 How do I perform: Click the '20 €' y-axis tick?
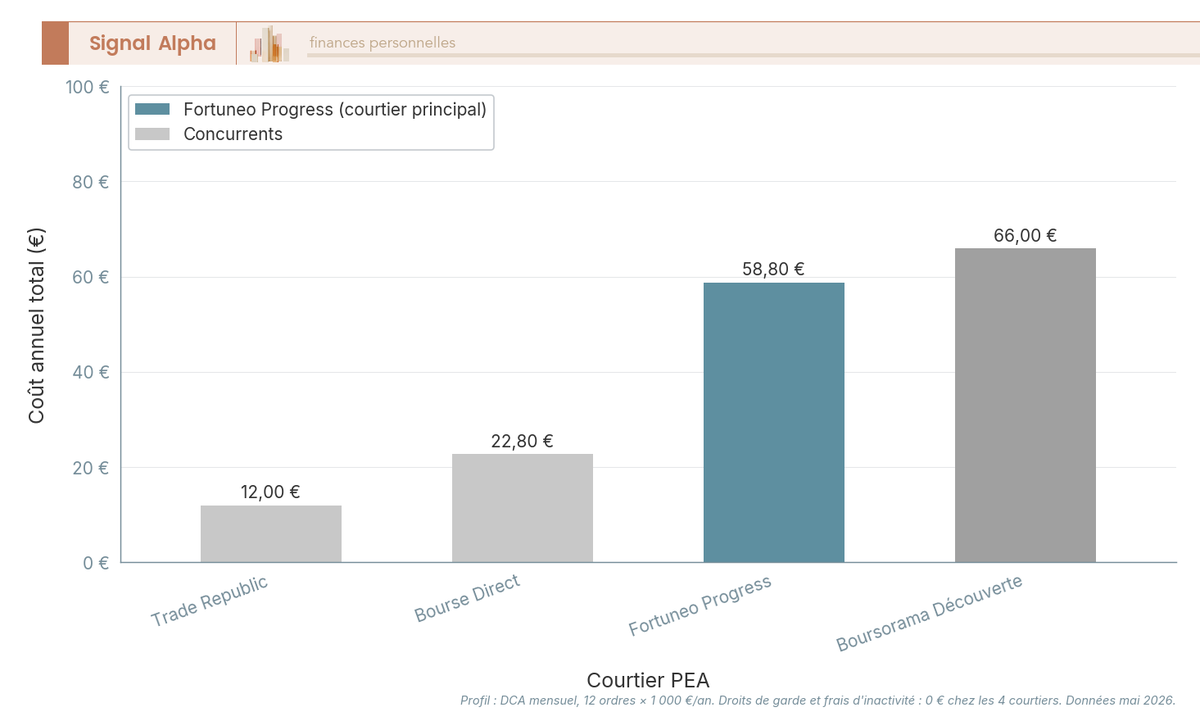92,468
